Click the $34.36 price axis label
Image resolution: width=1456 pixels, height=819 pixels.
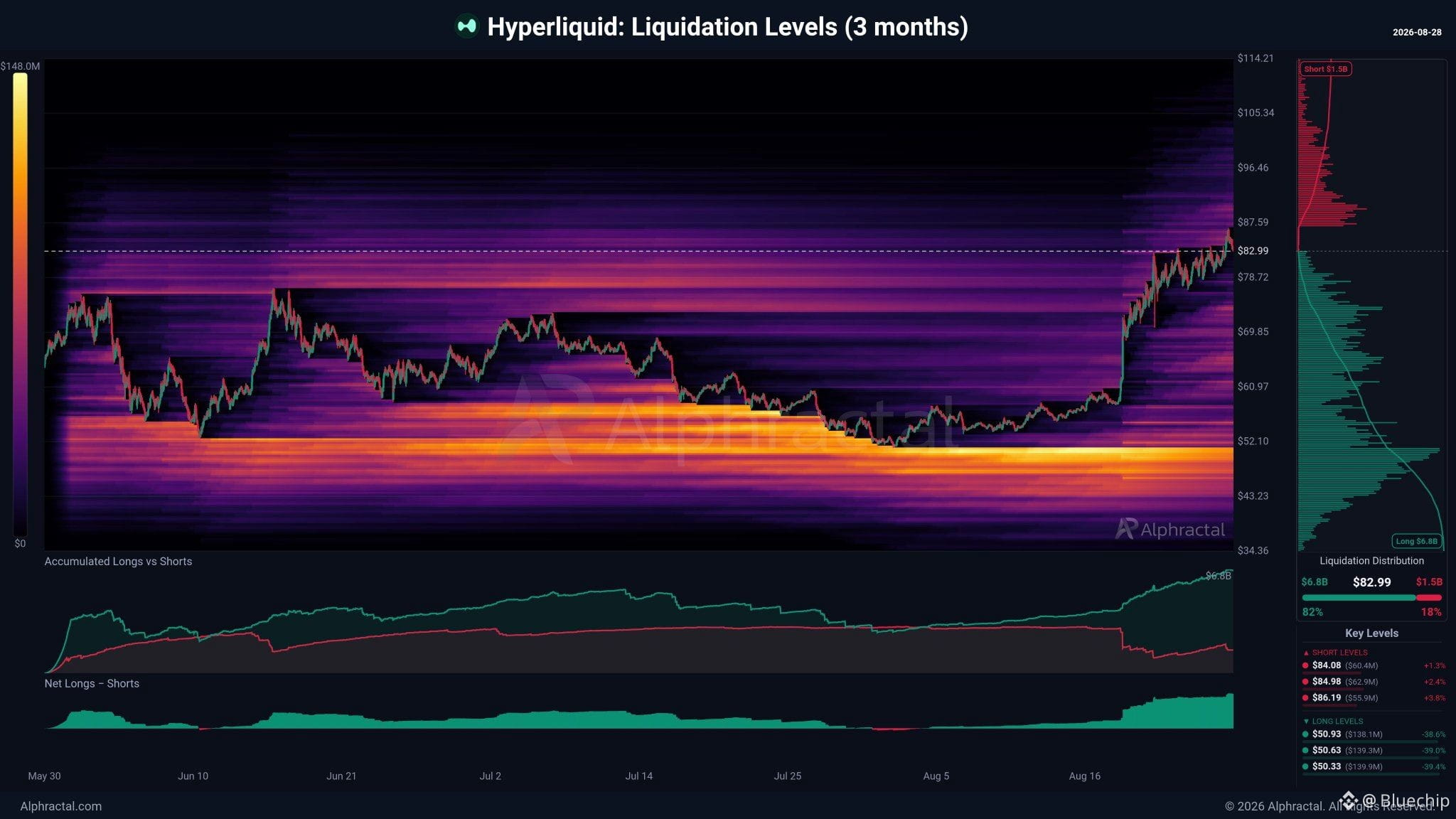pyautogui.click(x=1253, y=550)
